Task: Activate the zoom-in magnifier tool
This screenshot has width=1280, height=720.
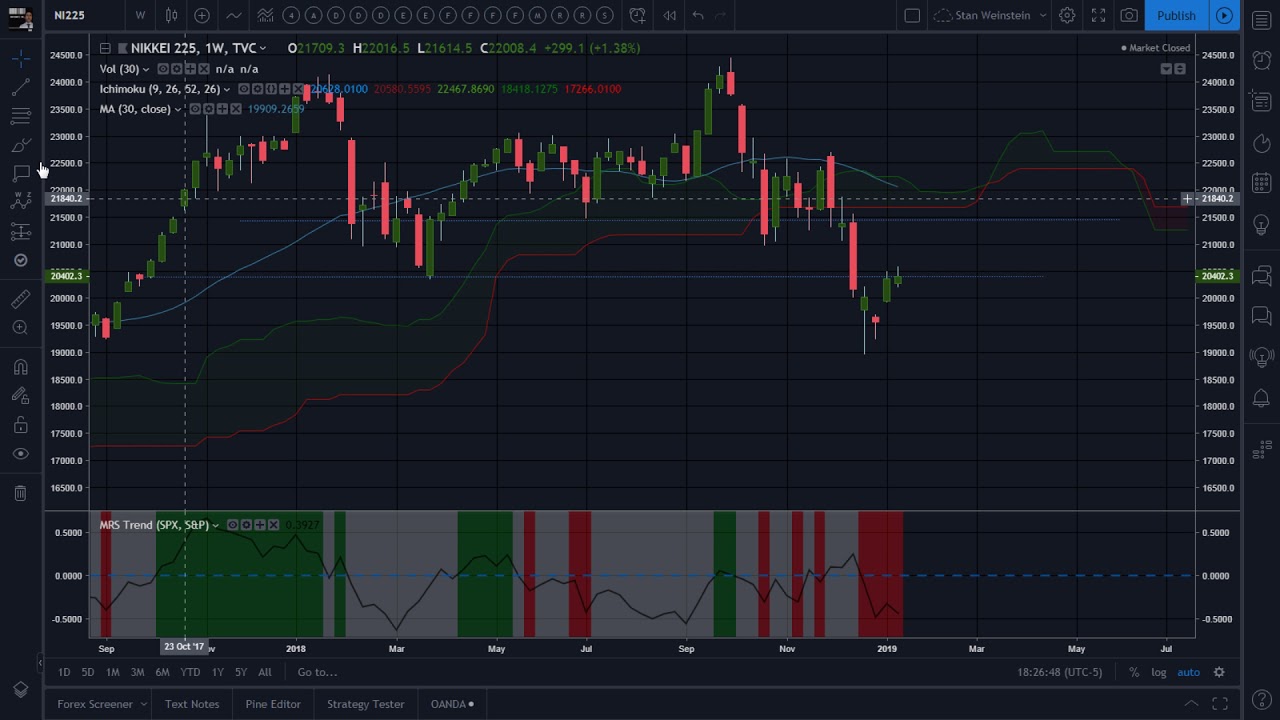Action: click(20, 327)
